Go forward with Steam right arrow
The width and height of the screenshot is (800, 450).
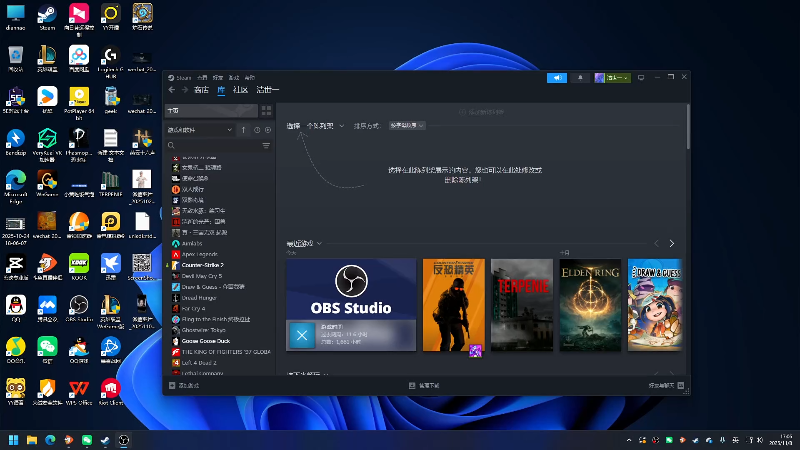pyautogui.click(x=185, y=90)
